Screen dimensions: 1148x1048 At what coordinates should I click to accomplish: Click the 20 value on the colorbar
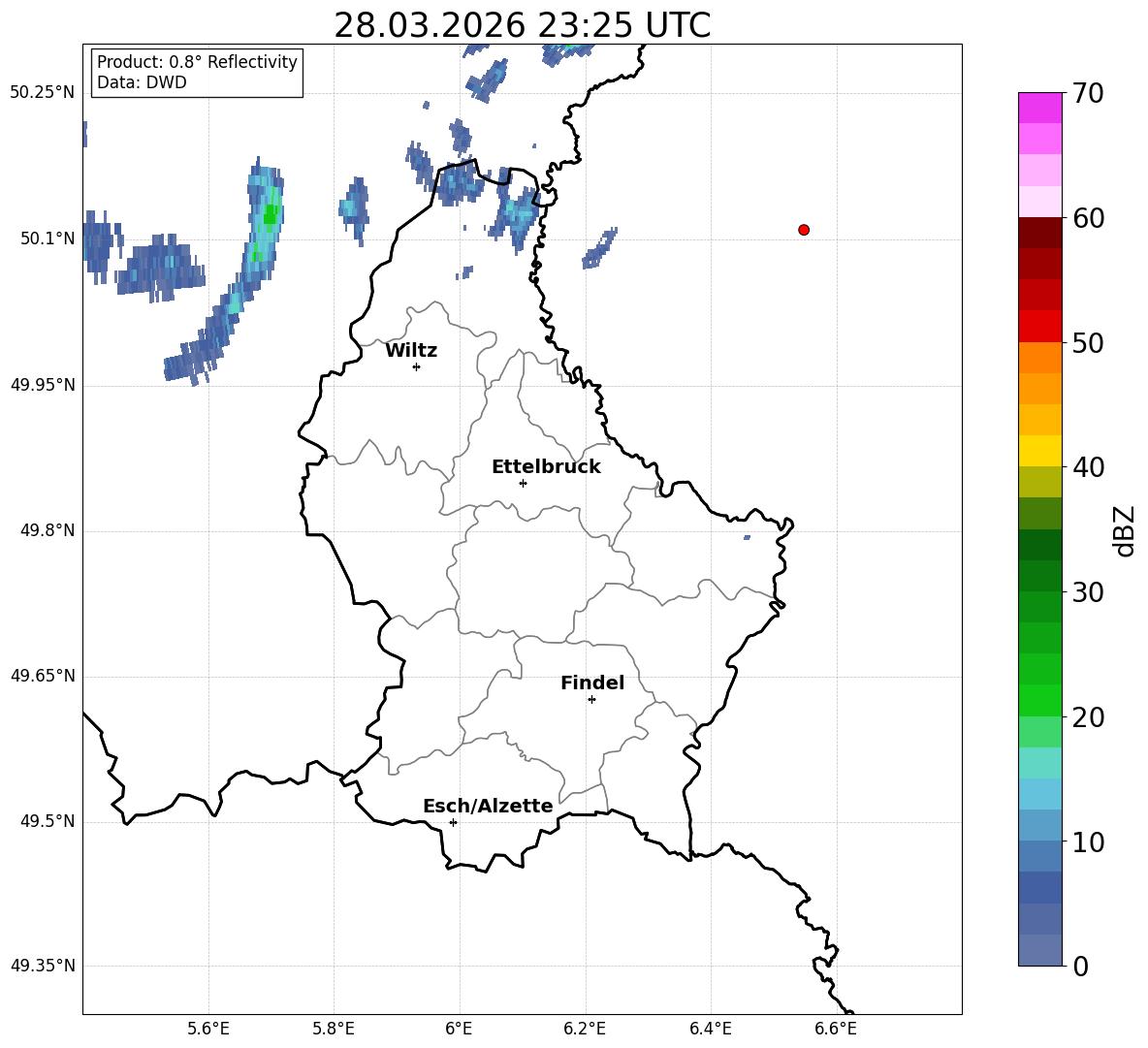(1088, 717)
